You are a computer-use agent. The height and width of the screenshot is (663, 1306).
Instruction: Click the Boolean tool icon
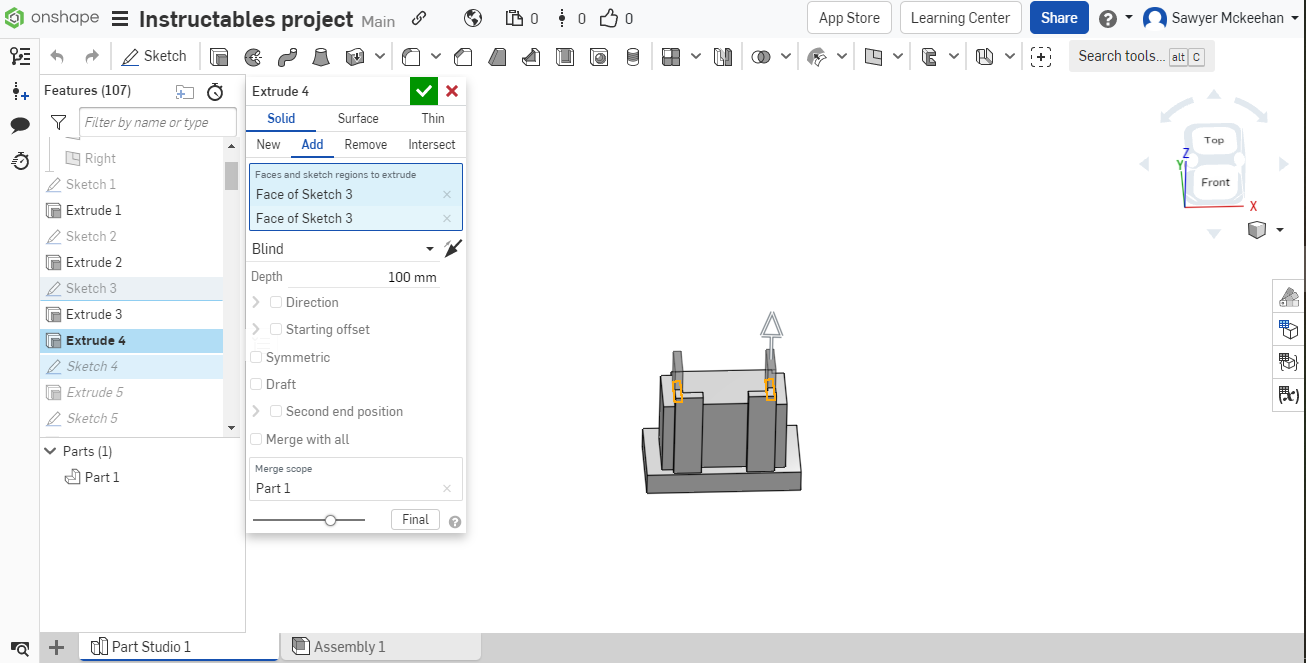(x=761, y=57)
